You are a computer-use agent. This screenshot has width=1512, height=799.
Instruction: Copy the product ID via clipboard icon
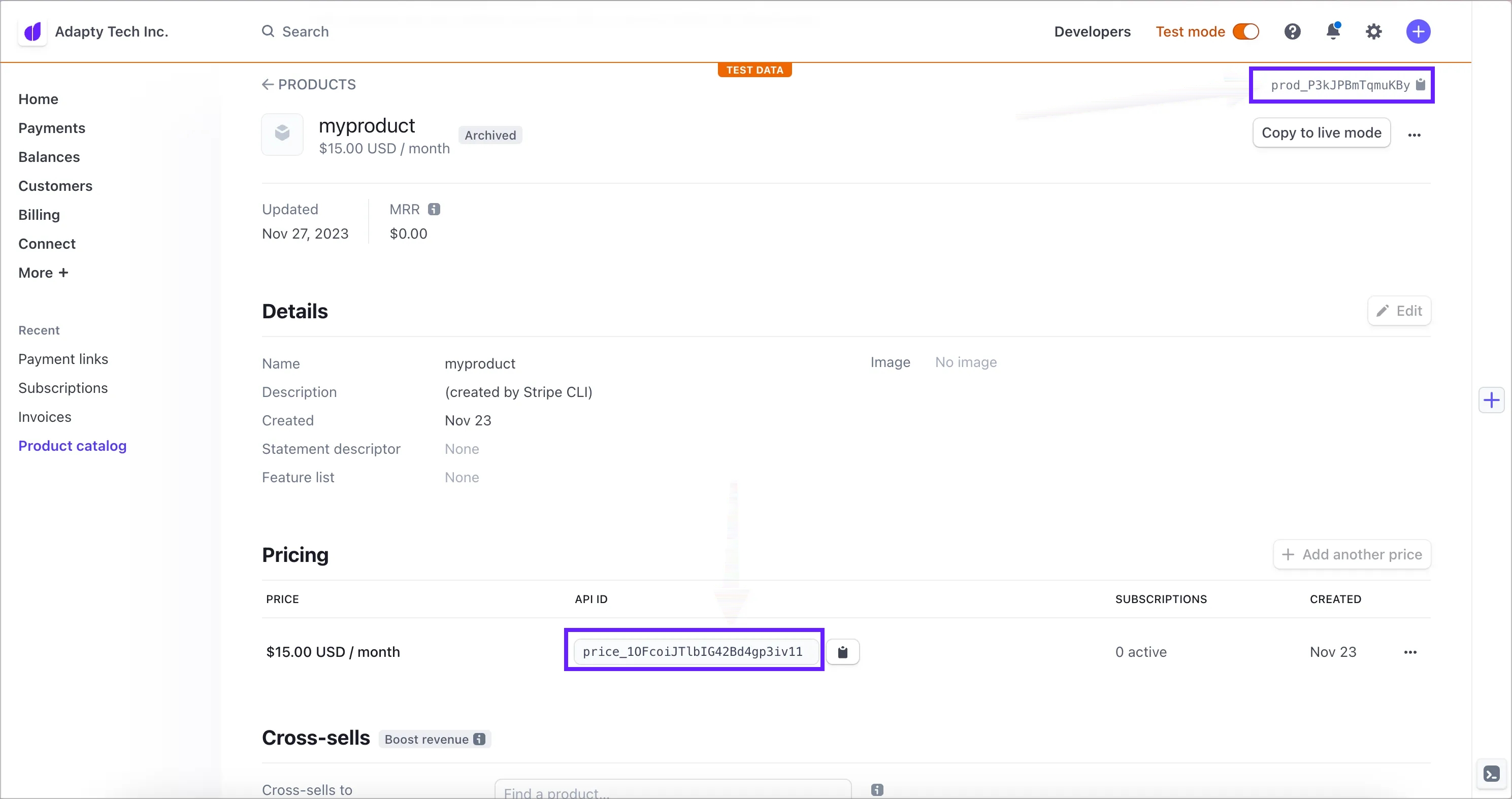[x=1421, y=85]
